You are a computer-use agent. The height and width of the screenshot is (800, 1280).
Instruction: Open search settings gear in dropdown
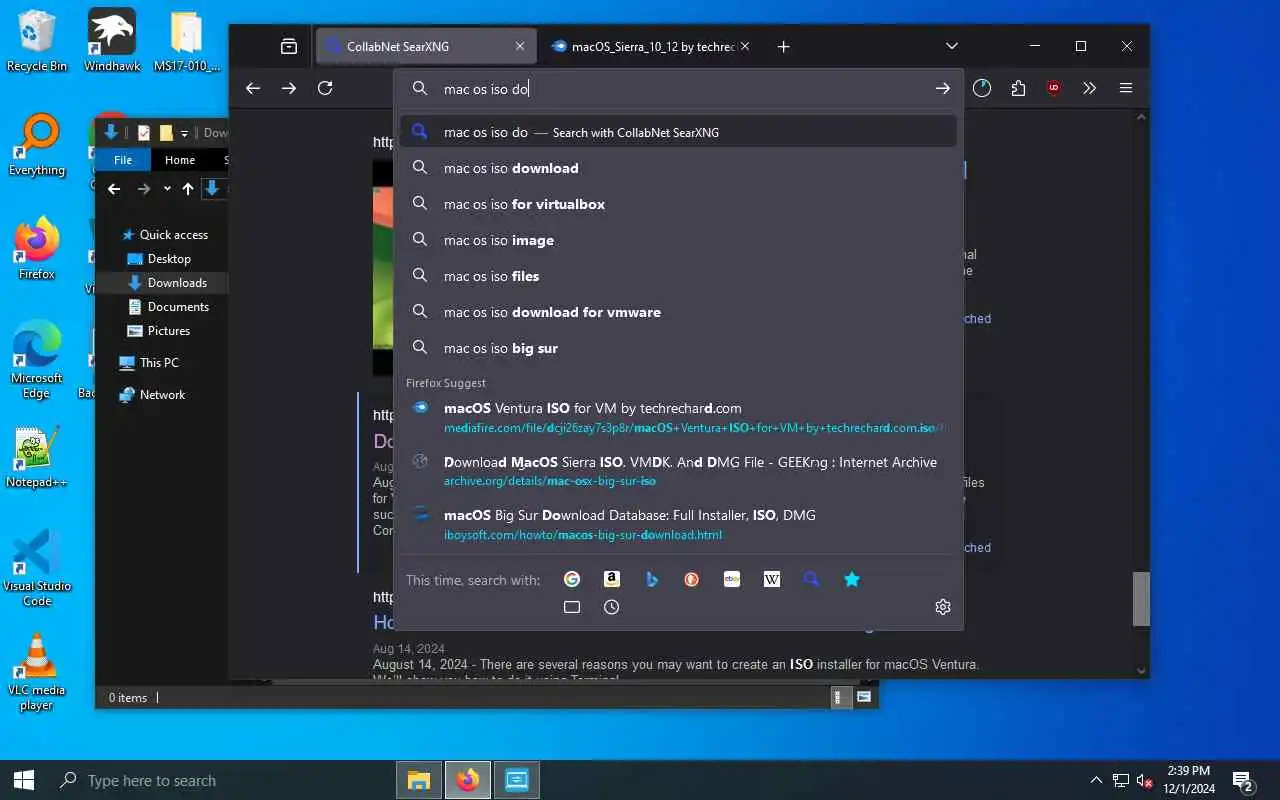point(942,607)
